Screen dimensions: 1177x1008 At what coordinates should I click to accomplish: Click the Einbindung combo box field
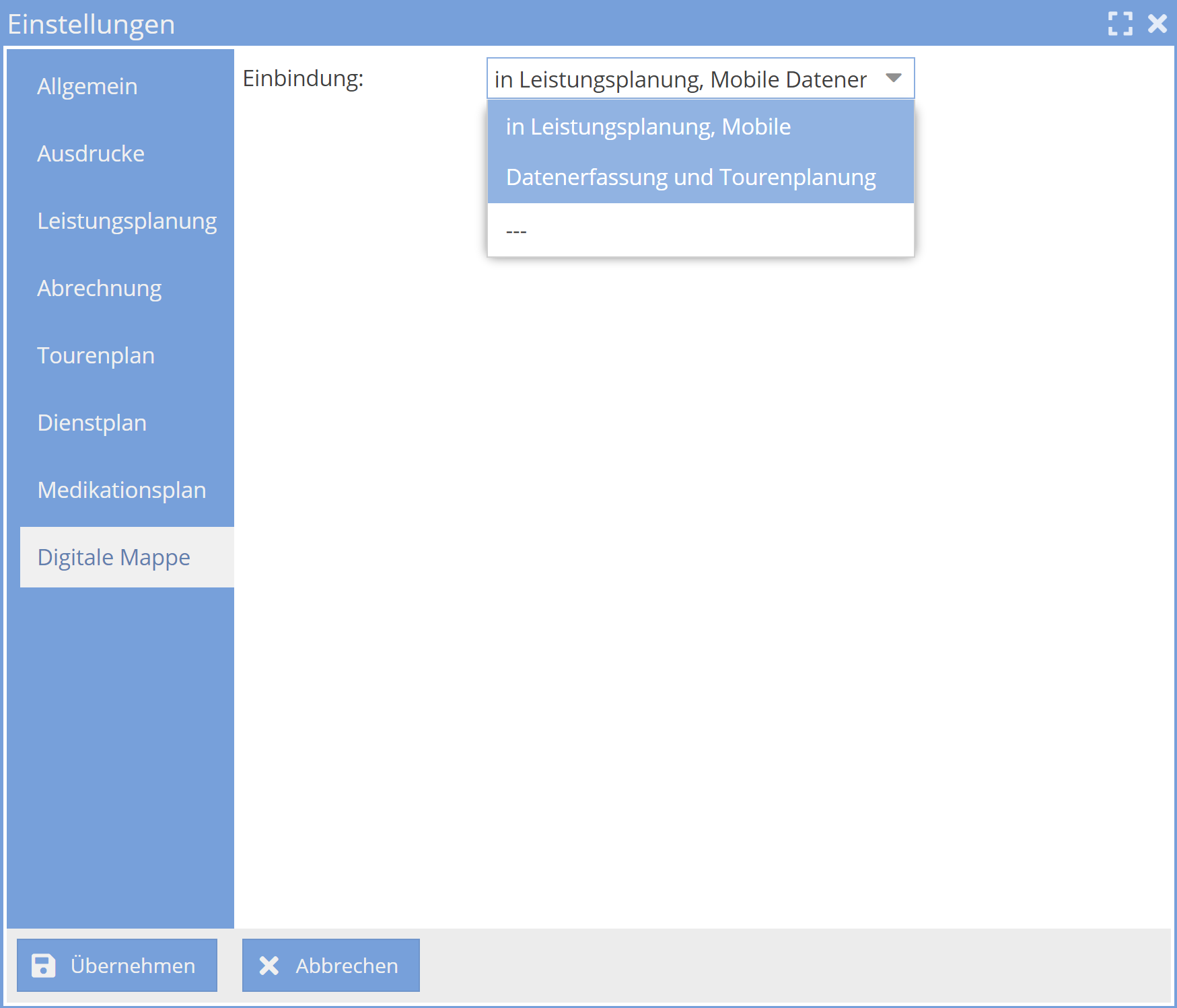[680, 79]
